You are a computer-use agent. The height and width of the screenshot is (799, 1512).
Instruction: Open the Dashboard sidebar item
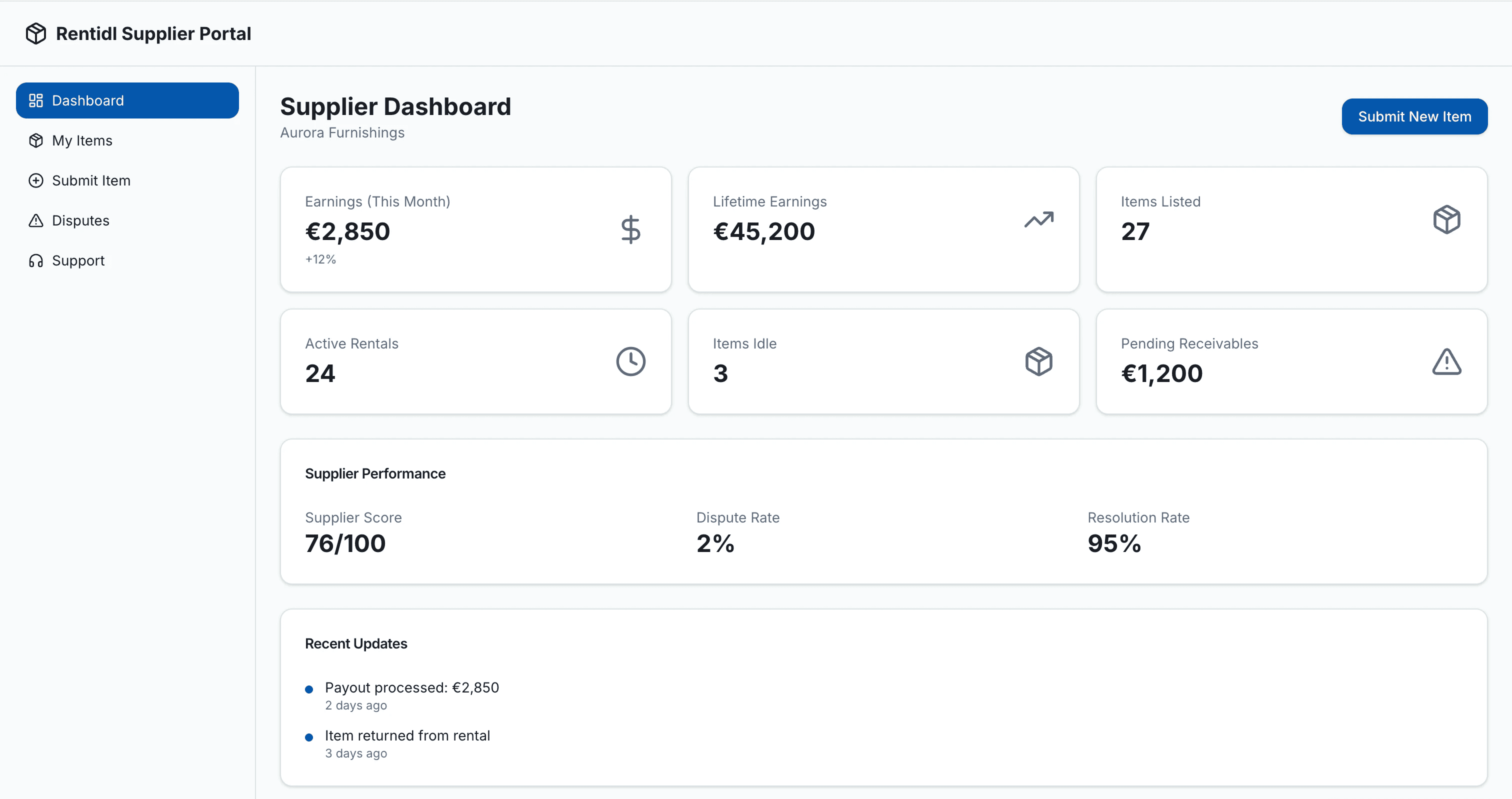(127, 100)
